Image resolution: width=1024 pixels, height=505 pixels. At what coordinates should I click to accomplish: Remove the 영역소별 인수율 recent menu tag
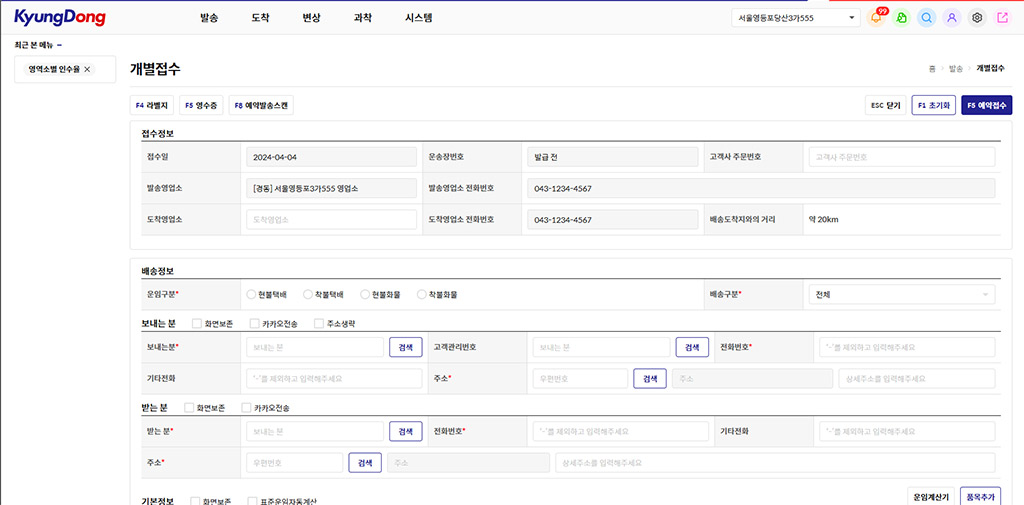(87, 69)
